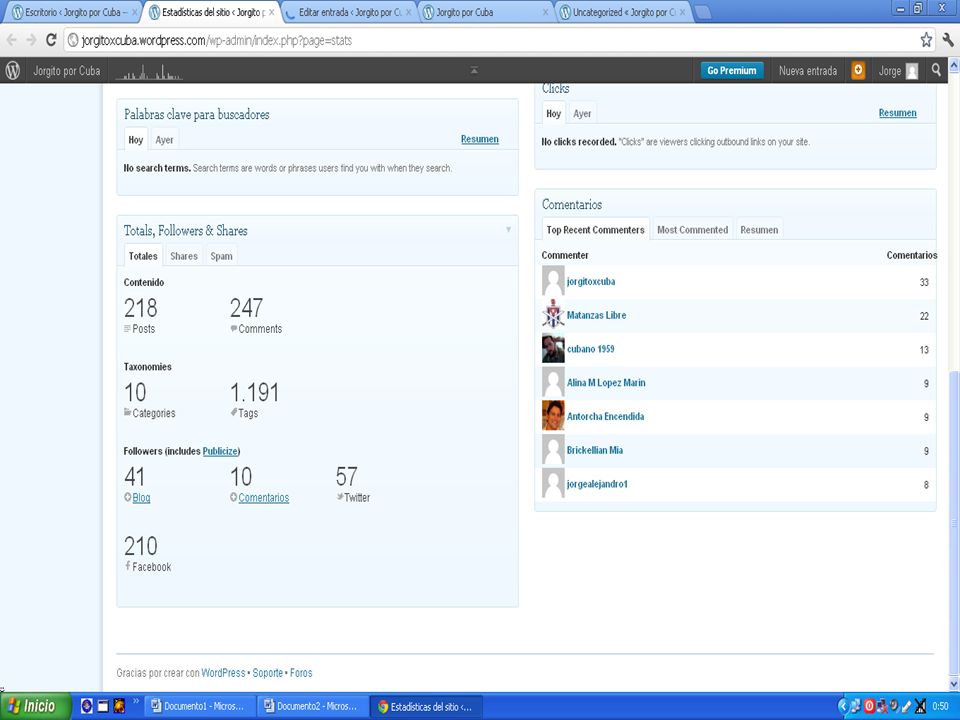This screenshot has width=960, height=720.
Task: Switch to the Editar entrada browser tab
Action: pos(350,12)
